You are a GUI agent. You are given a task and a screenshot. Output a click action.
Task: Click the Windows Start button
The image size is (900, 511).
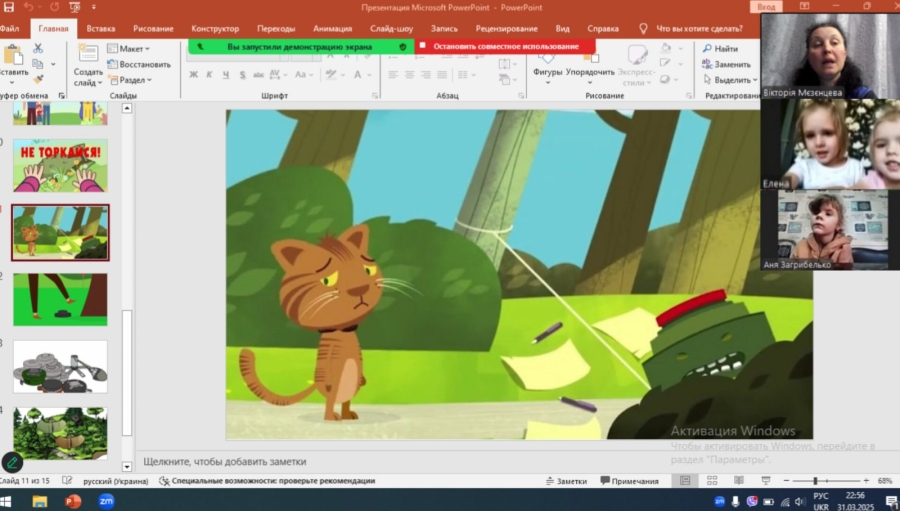point(6,501)
